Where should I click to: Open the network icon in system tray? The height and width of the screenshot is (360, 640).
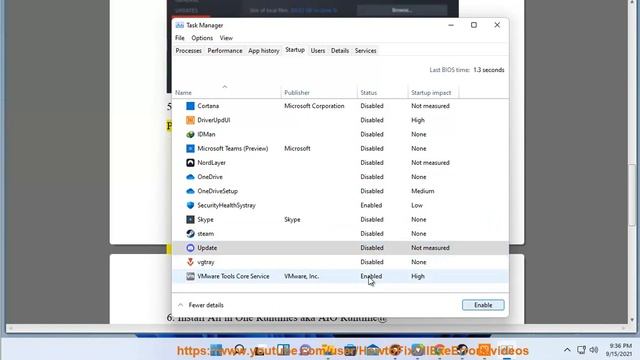click(581, 350)
